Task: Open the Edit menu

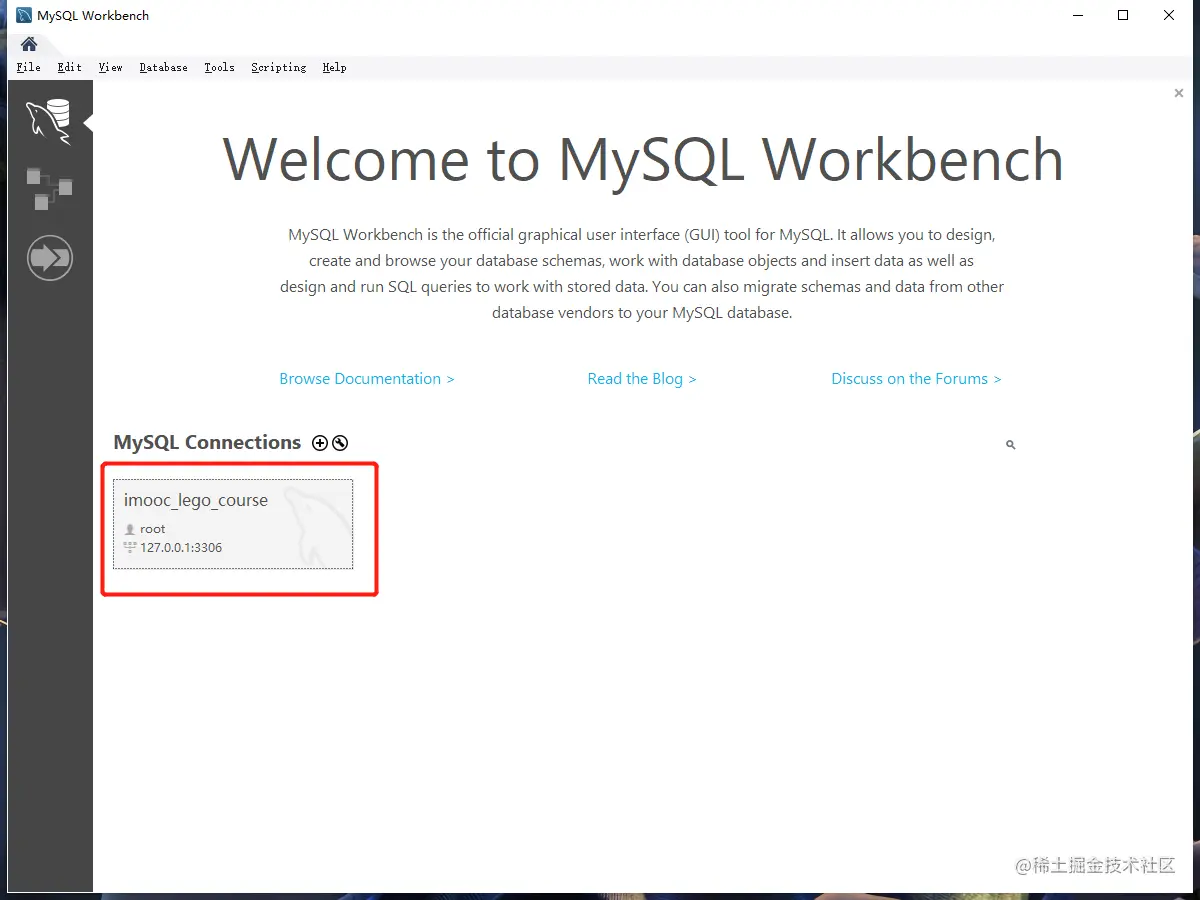Action: [x=70, y=67]
